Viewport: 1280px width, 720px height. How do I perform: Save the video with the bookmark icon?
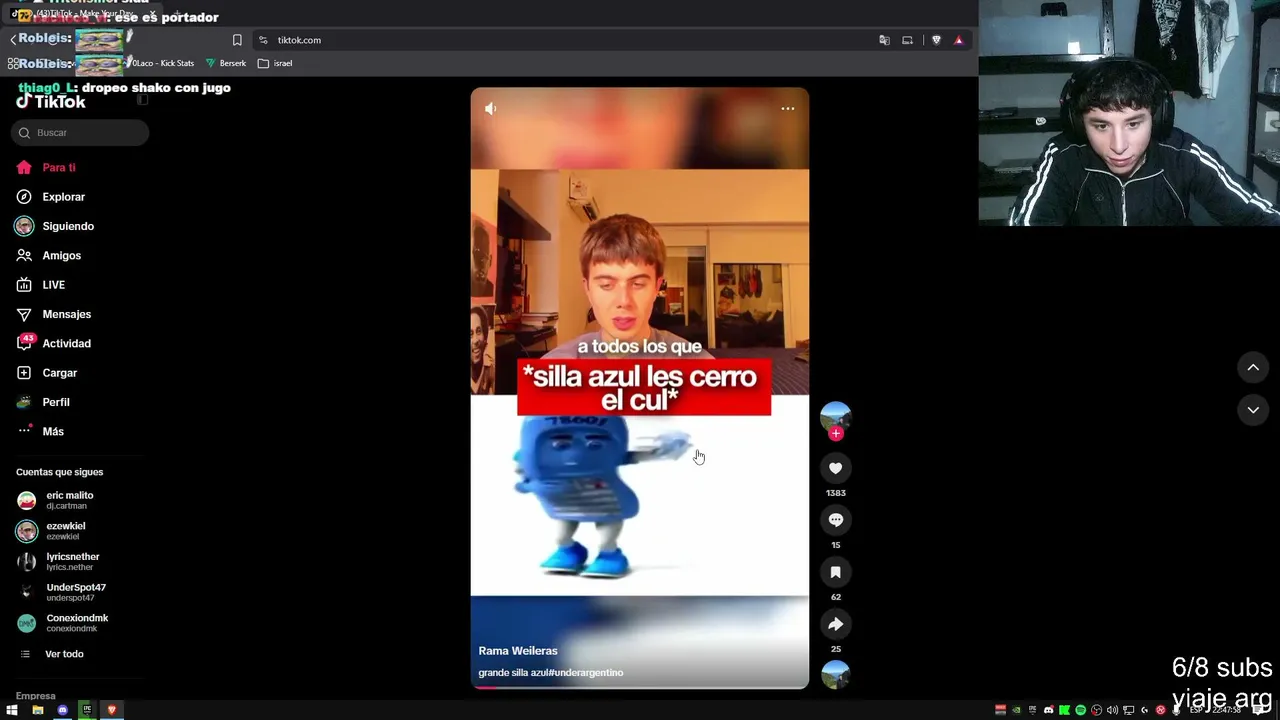[836, 572]
